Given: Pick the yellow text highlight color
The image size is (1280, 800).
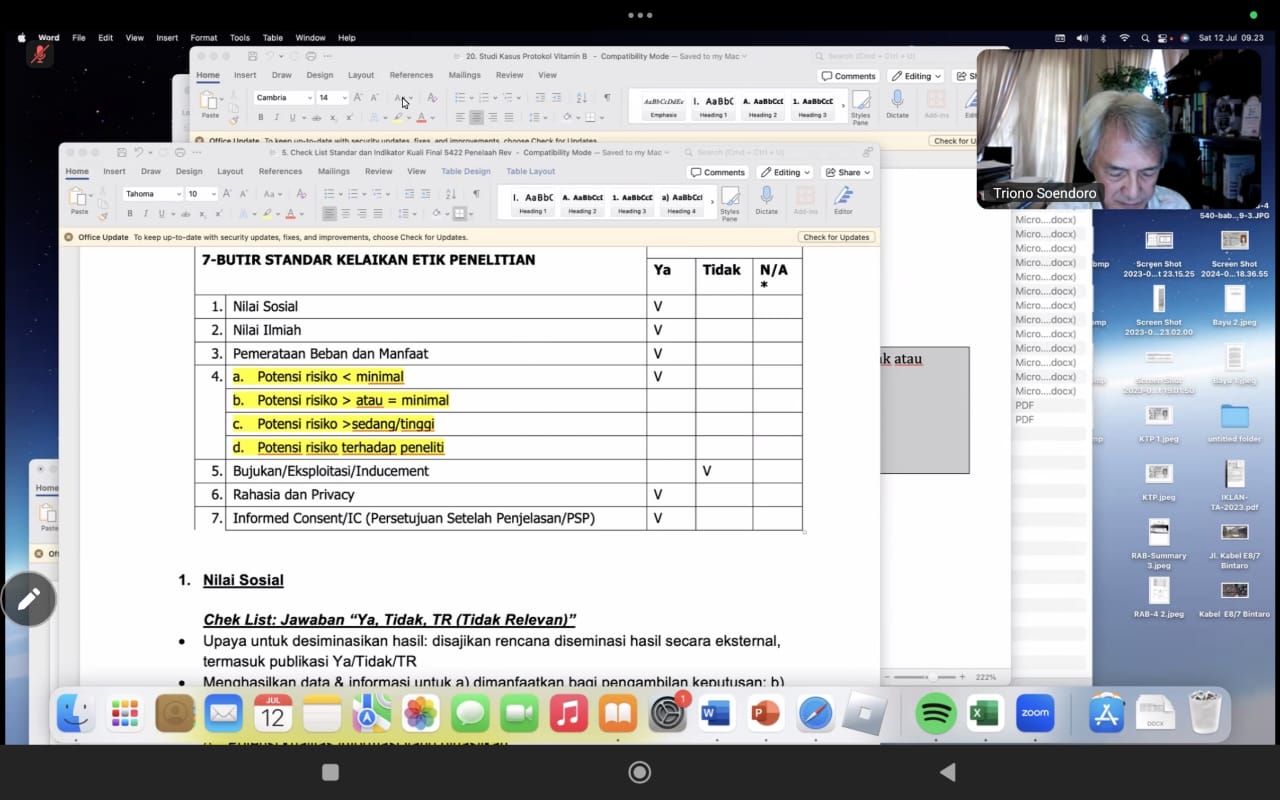Looking at the screenshot, I should click(x=266, y=214).
